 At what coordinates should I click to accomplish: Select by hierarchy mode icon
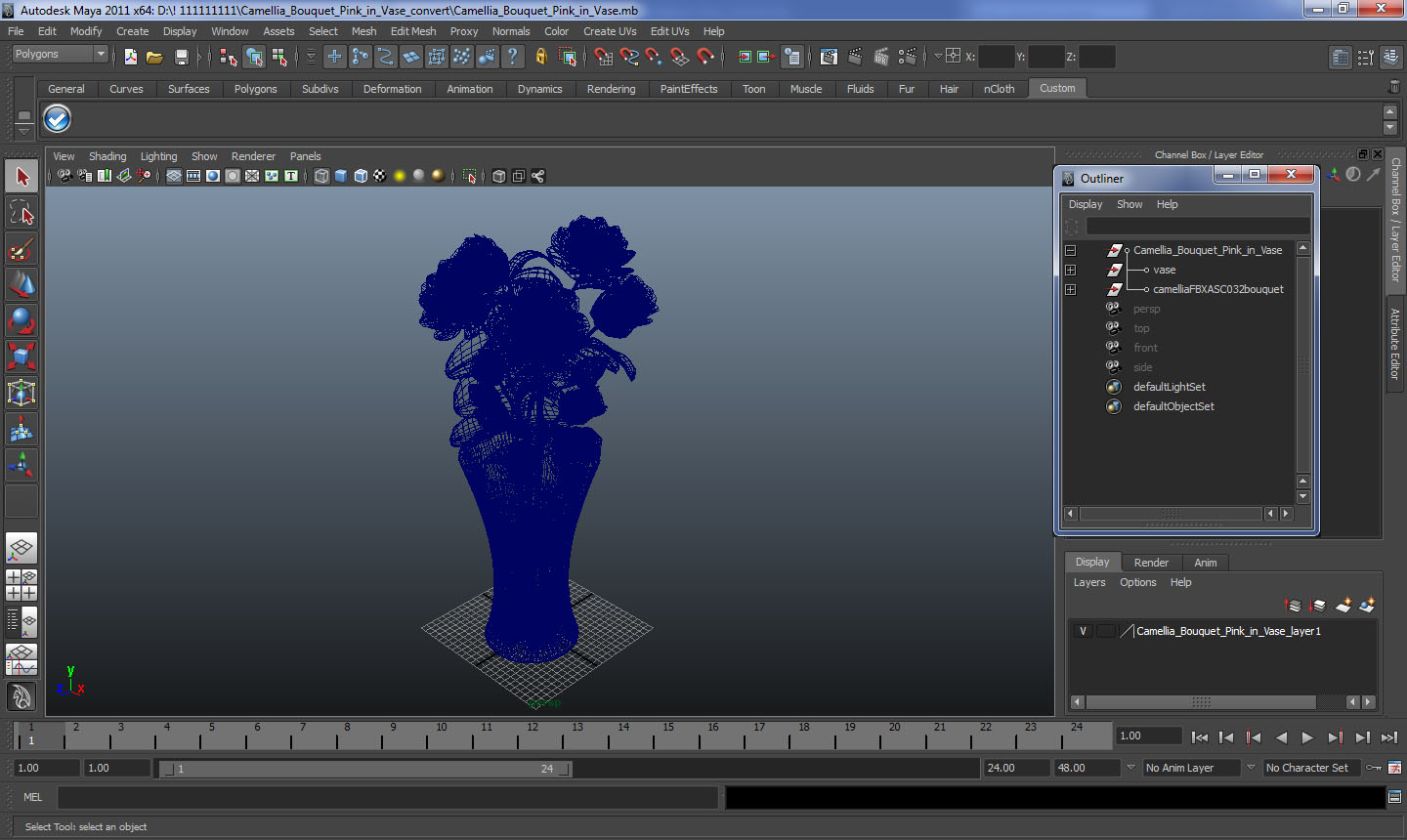pyautogui.click(x=229, y=57)
